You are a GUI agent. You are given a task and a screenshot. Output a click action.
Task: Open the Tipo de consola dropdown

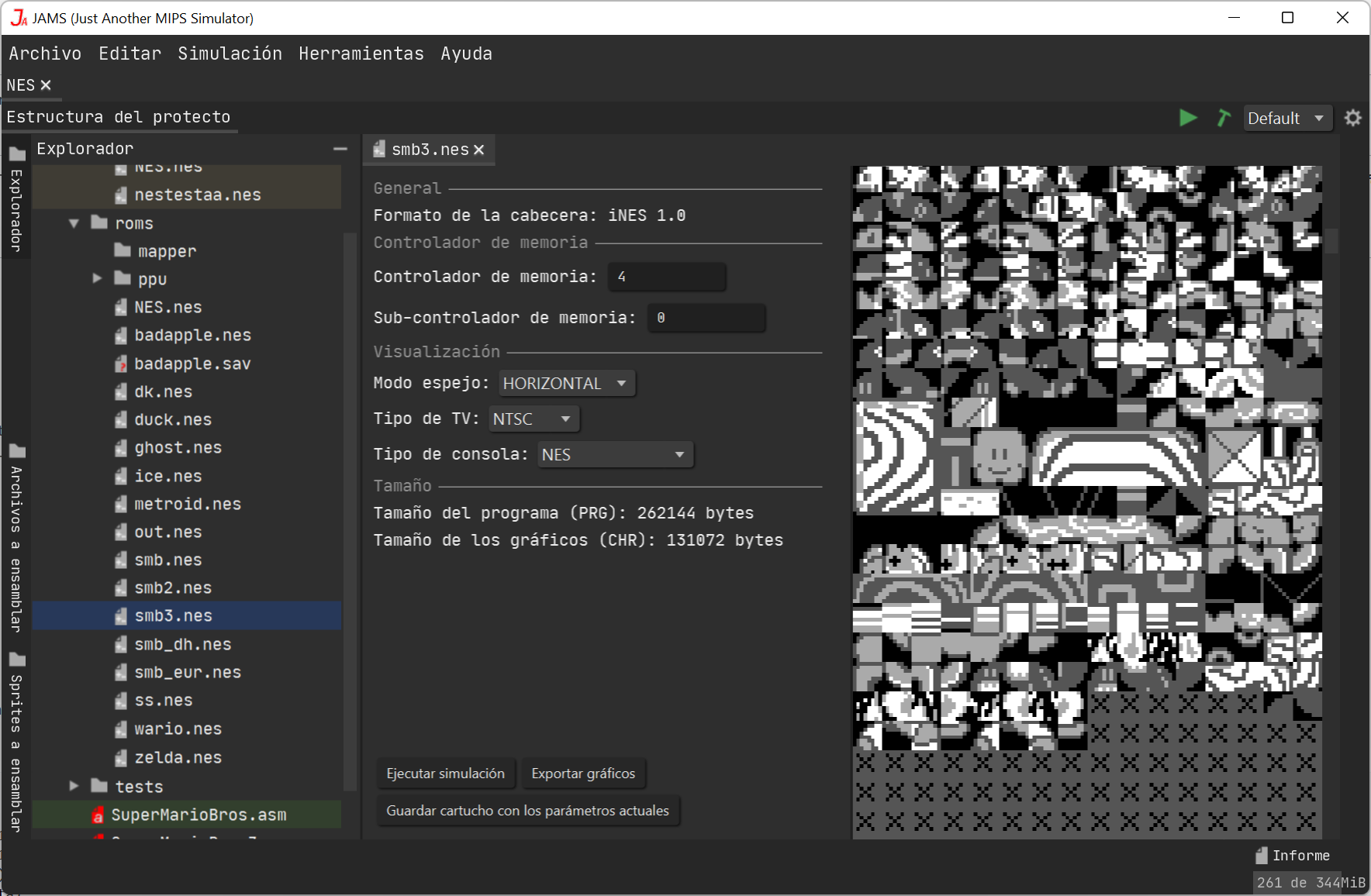615,455
